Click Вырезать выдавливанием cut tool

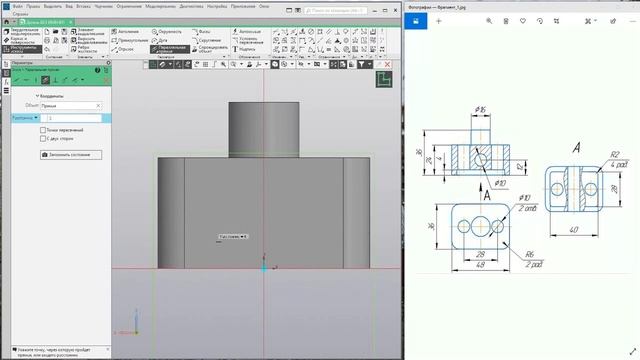click(x=89, y=40)
